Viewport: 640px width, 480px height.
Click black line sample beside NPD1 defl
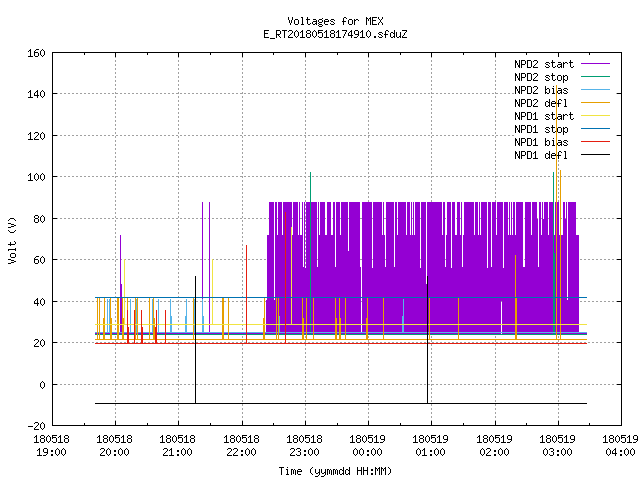tap(596, 155)
